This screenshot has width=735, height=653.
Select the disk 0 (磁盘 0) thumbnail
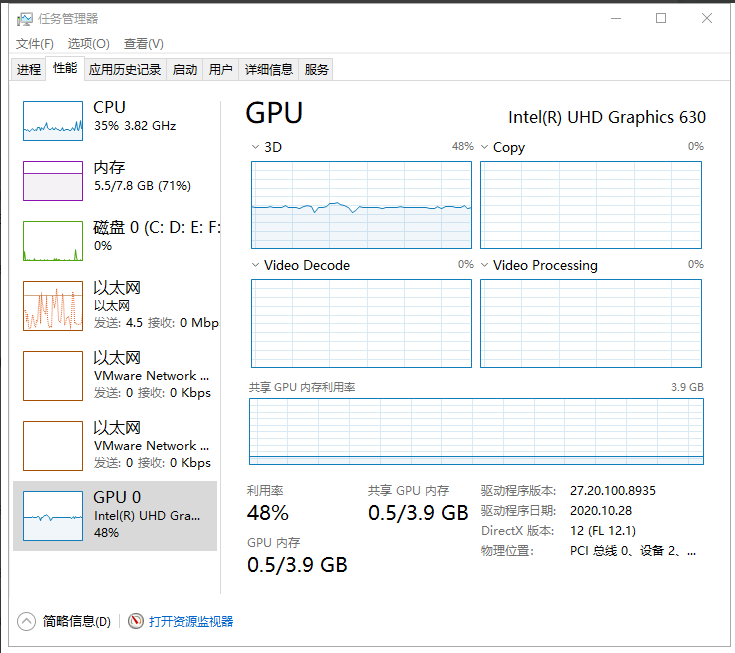pyautogui.click(x=53, y=240)
